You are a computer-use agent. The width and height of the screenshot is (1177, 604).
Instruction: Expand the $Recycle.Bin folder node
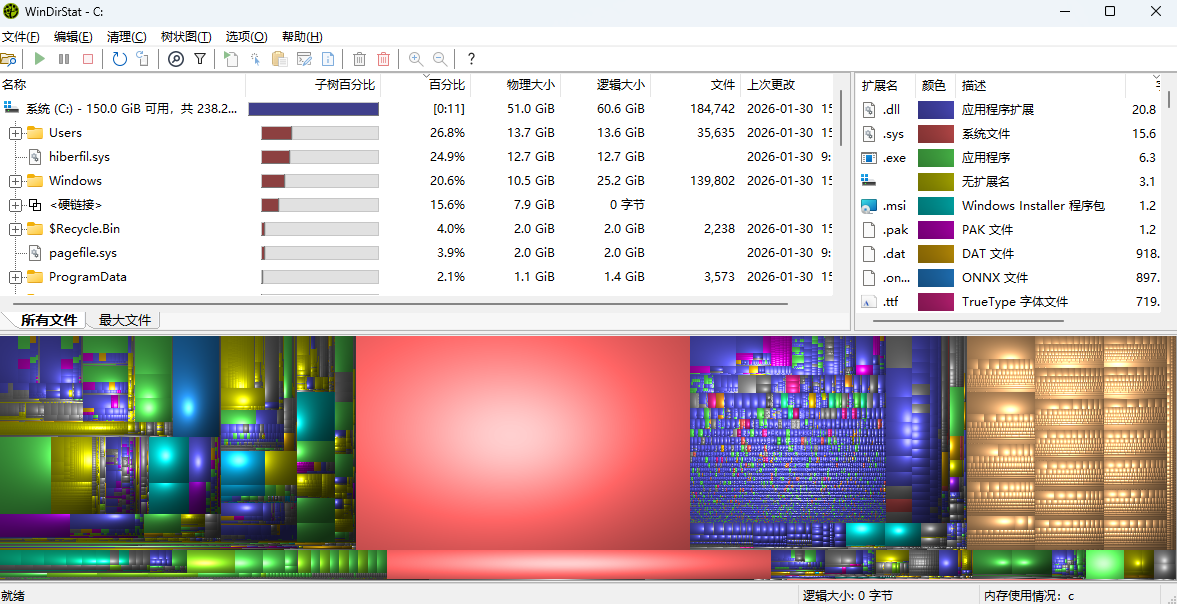click(x=15, y=229)
